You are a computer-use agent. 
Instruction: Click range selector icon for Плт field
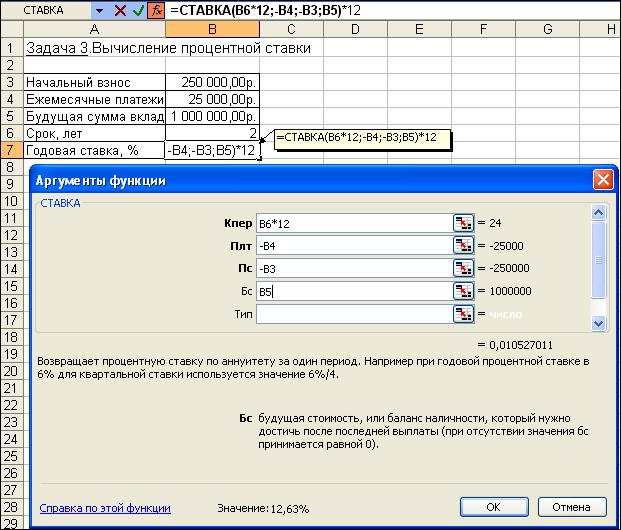click(x=463, y=245)
